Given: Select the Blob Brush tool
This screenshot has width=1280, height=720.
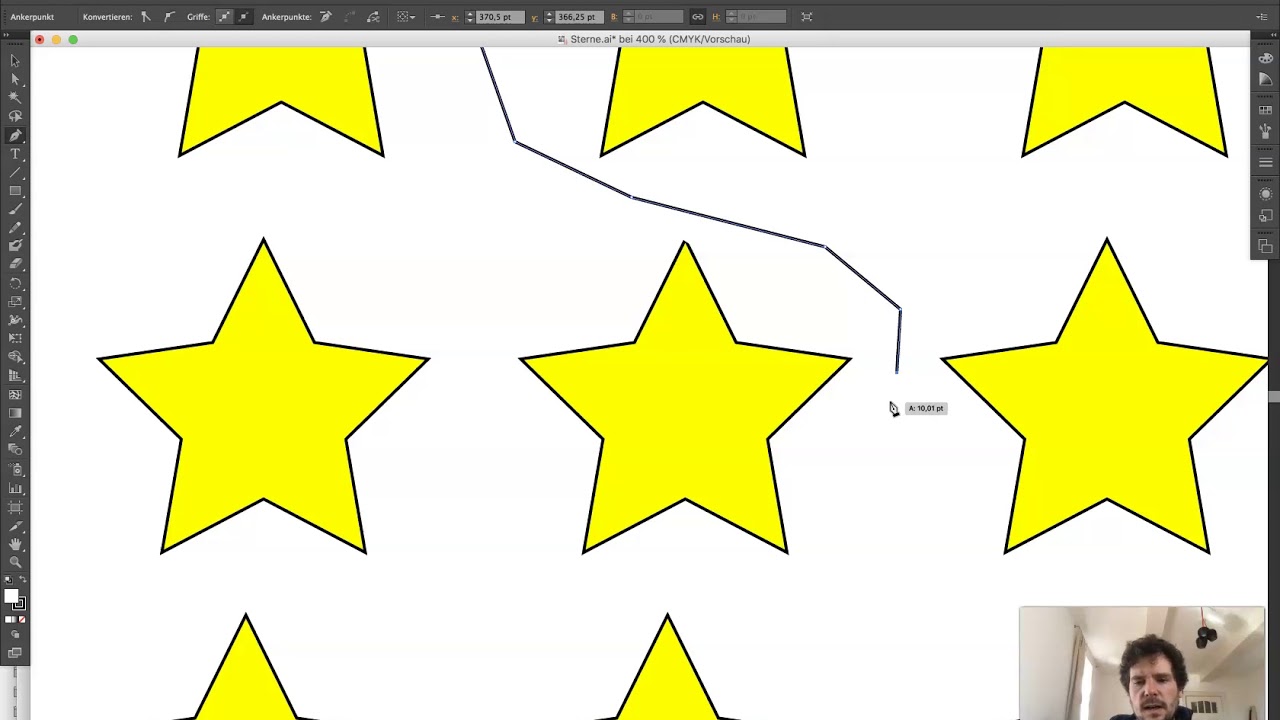Looking at the screenshot, I should tap(15, 246).
